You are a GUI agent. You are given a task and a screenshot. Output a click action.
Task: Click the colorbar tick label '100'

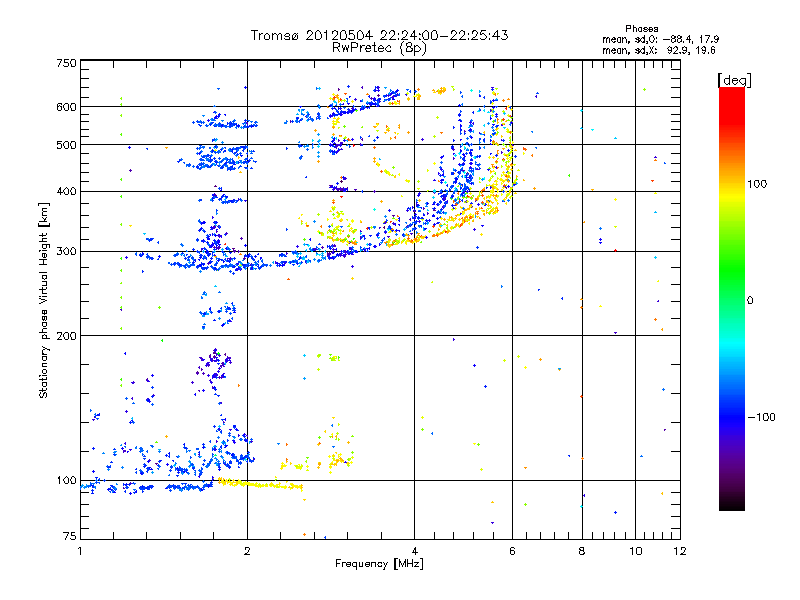pyautogui.click(x=757, y=184)
